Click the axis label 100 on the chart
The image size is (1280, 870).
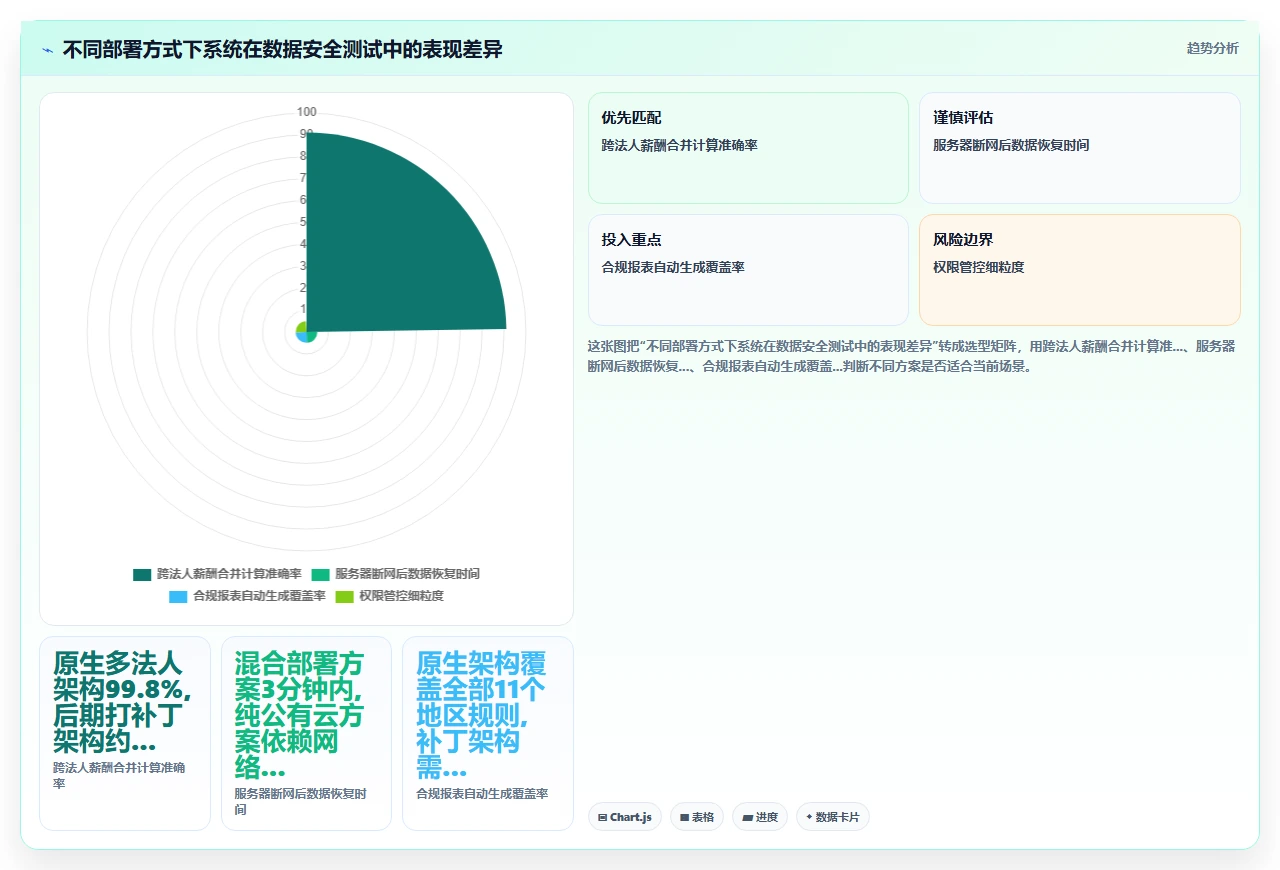pos(307,112)
